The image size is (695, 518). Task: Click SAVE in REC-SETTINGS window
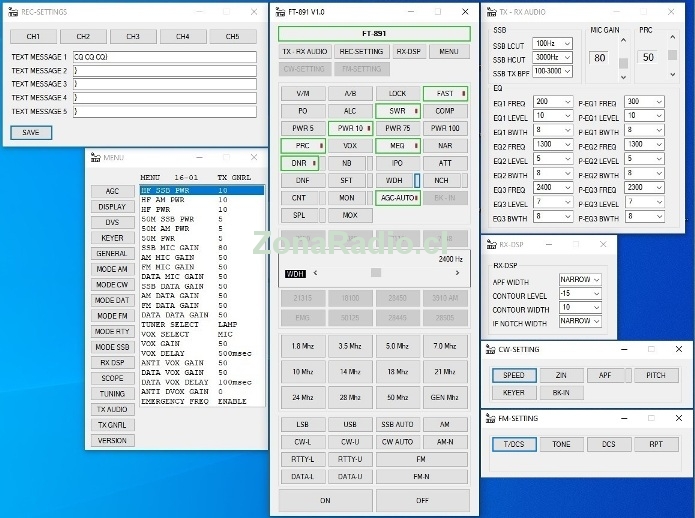coord(31,132)
